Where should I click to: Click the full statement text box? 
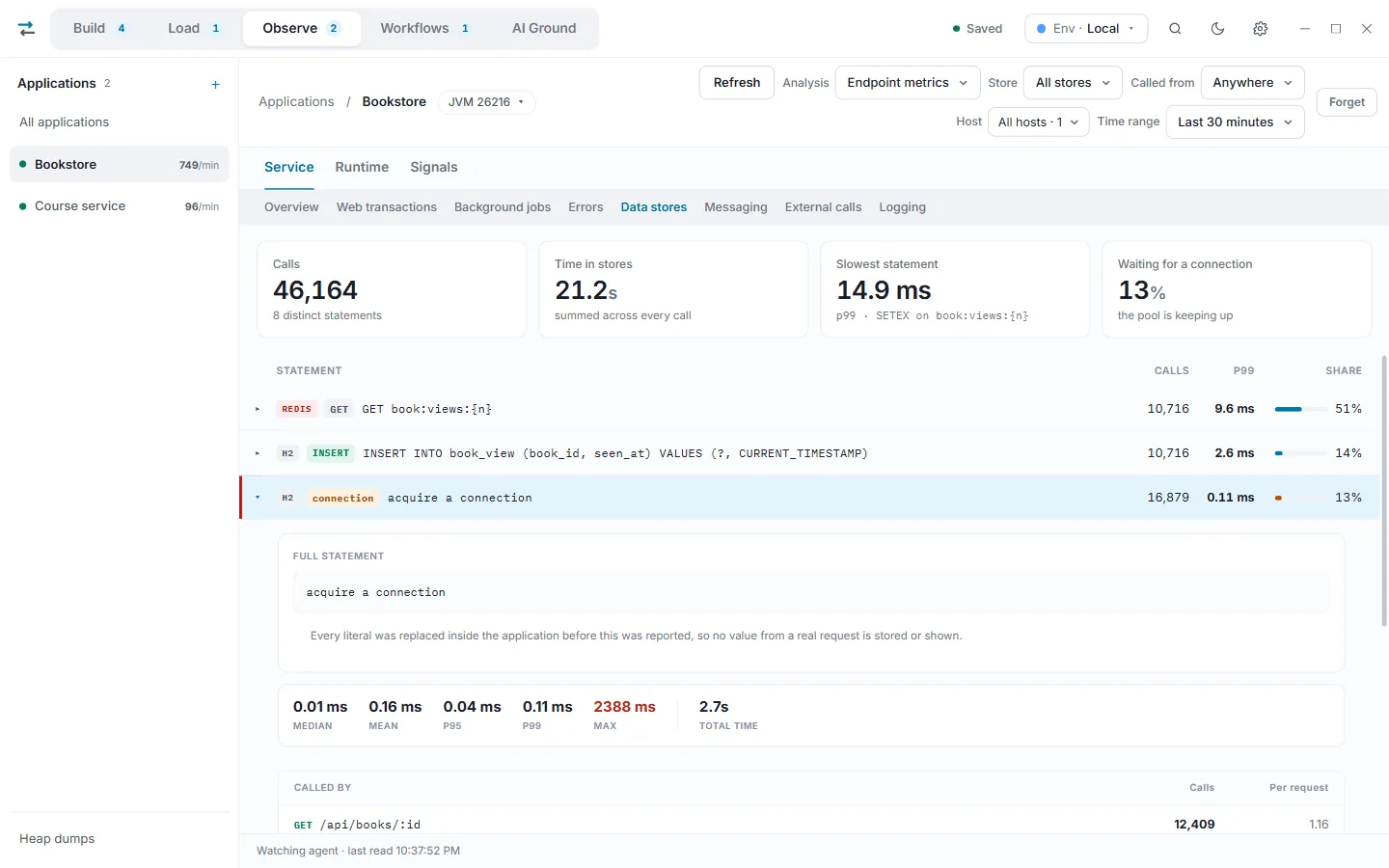pyautogui.click(x=811, y=592)
